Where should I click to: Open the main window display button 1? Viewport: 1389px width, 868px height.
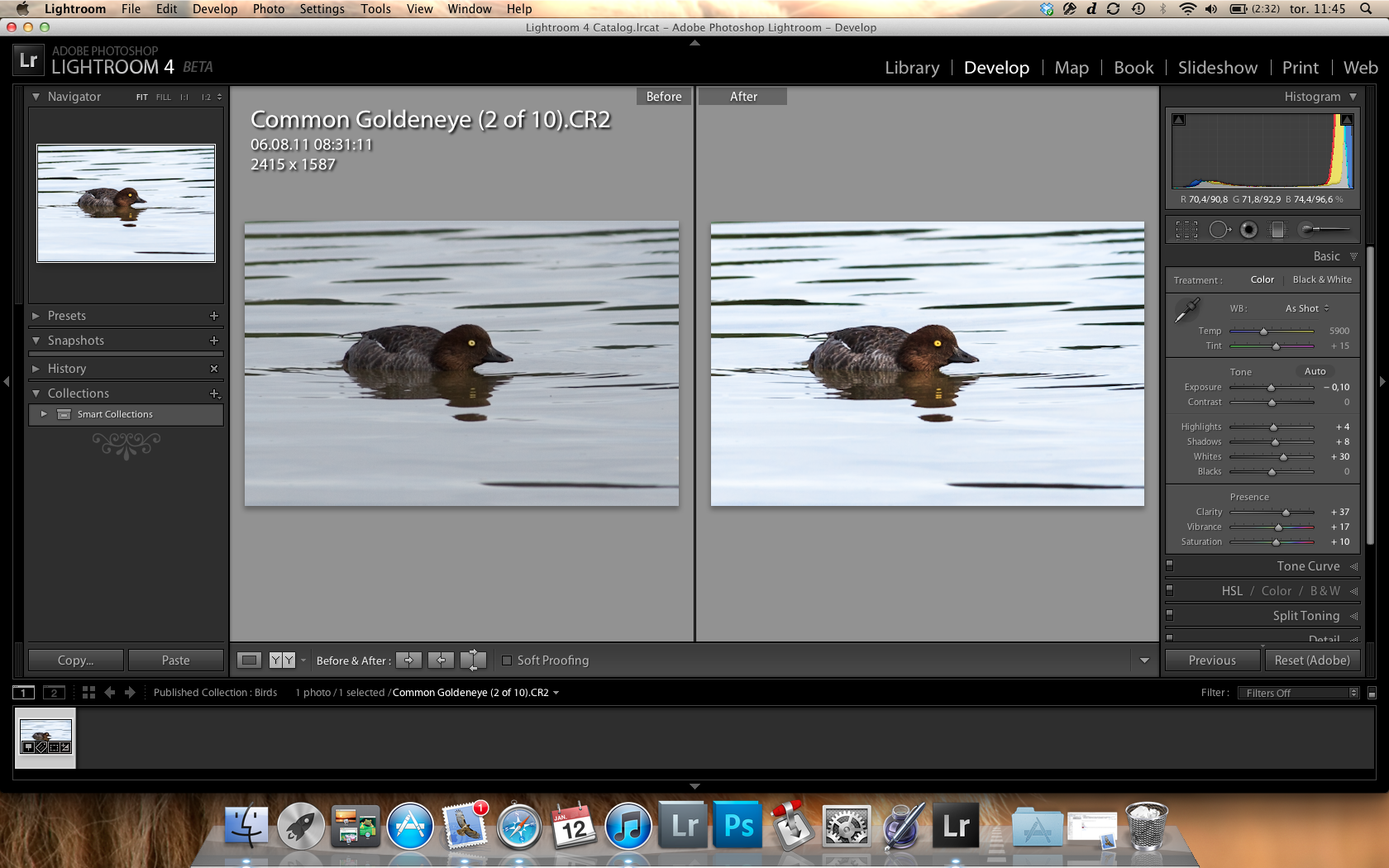[24, 693]
